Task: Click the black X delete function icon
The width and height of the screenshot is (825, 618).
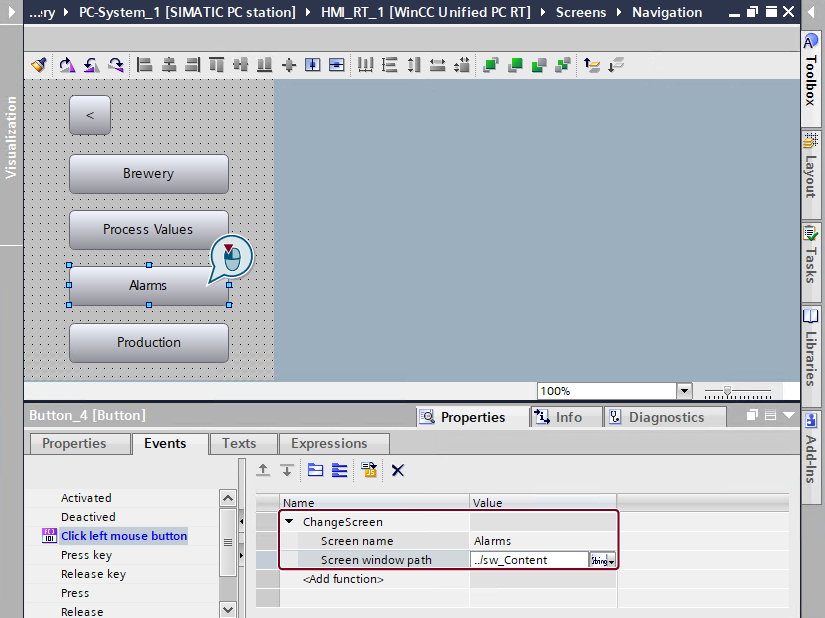Action: coord(397,470)
